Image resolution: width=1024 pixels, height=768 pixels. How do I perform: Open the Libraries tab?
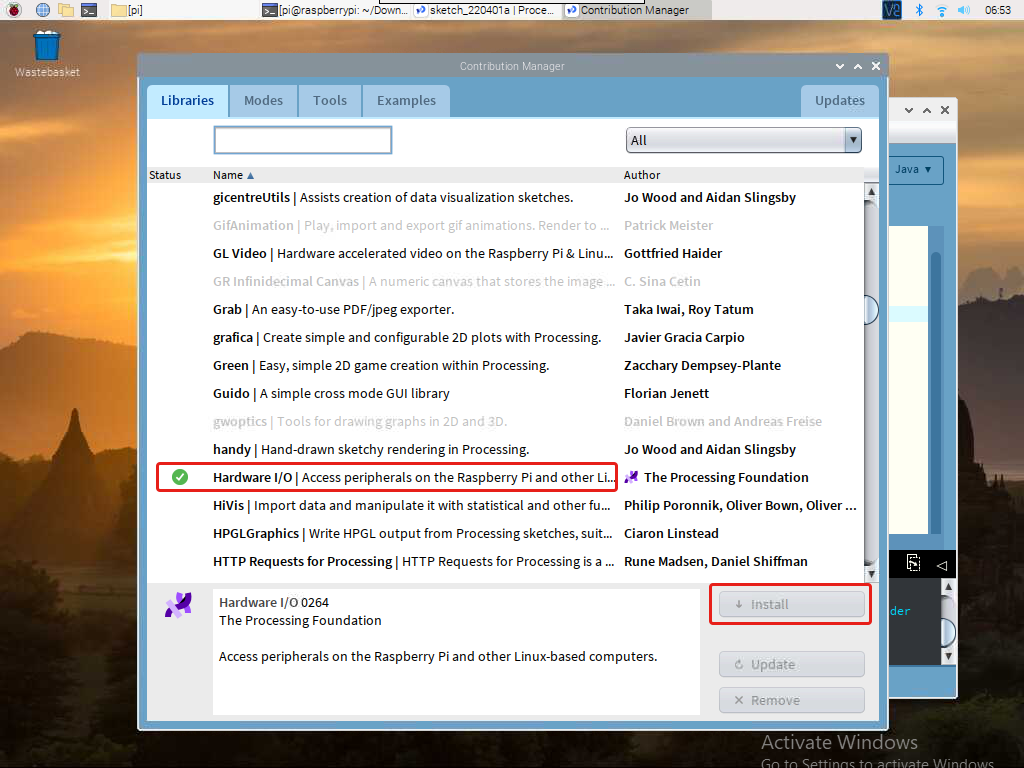tap(187, 101)
